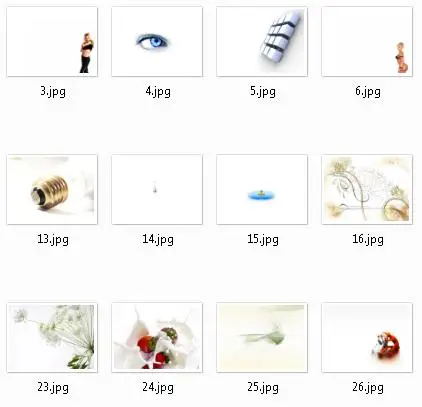Select the 4.jpg file name text
This screenshot has height=407, width=422.
158,91
